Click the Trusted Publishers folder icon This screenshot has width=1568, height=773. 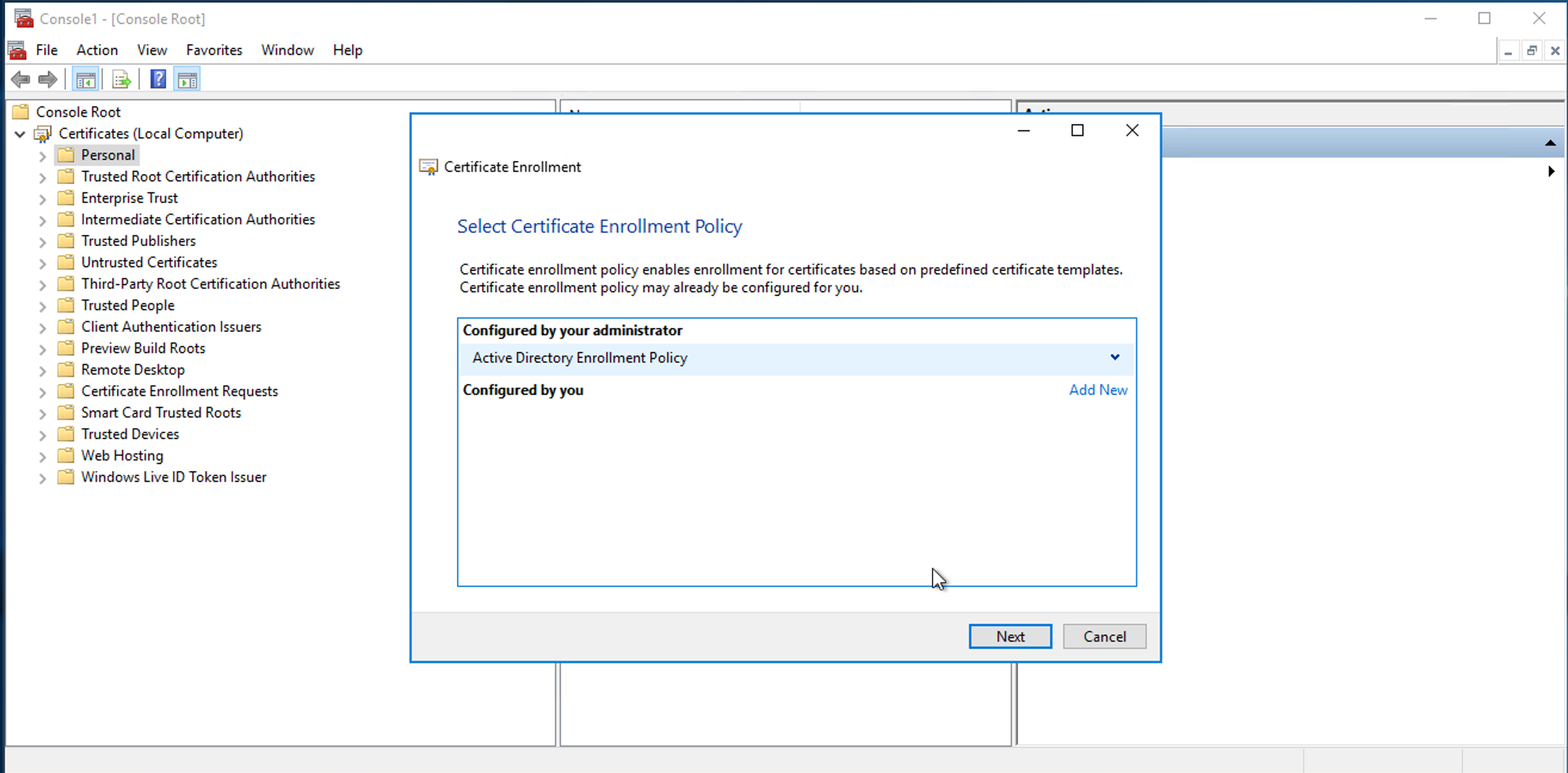click(66, 240)
